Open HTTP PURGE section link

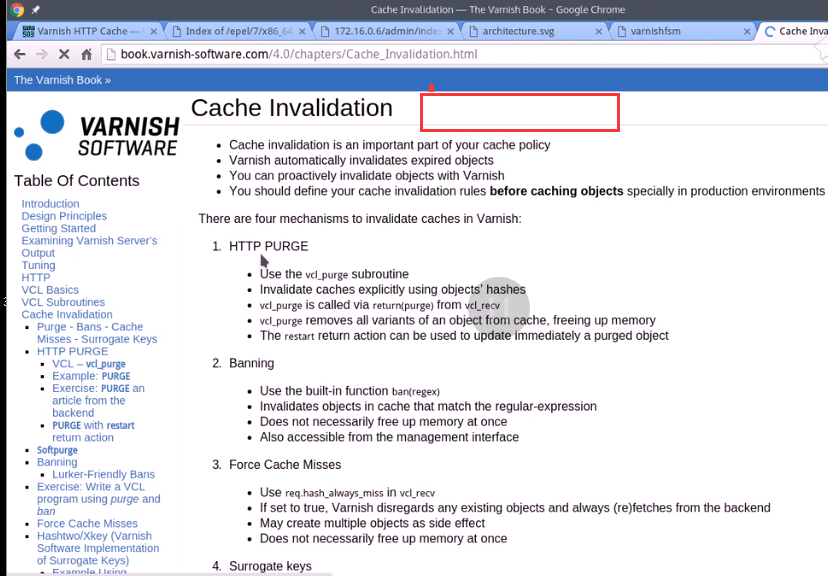72,352
